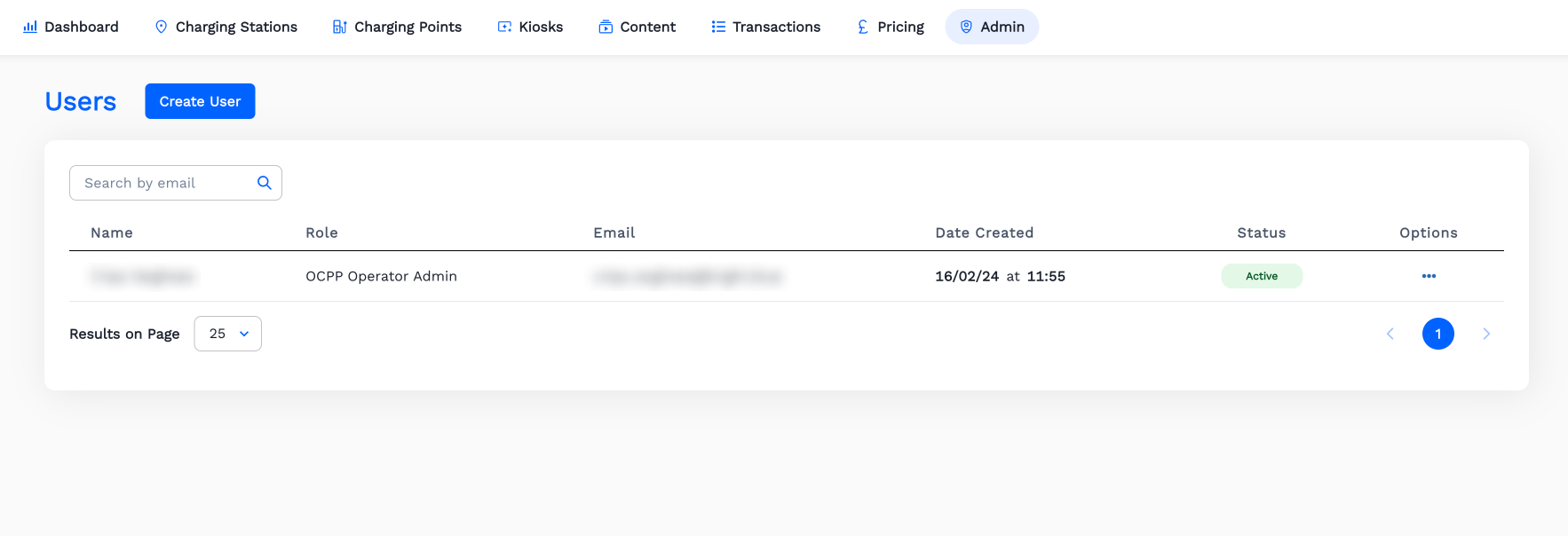Go to the previous page arrow

pos(1390,334)
